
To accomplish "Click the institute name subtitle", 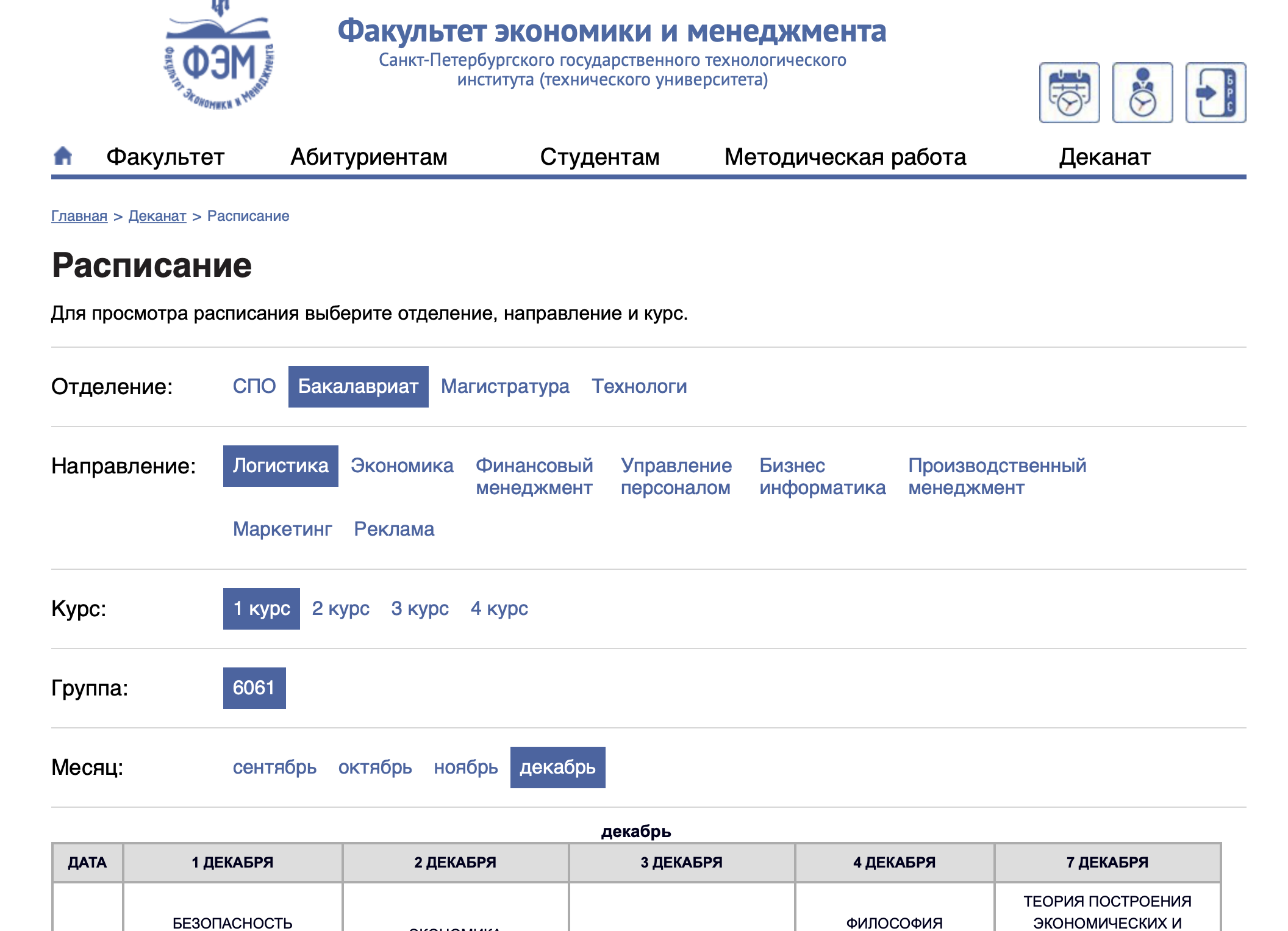I will tap(612, 70).
